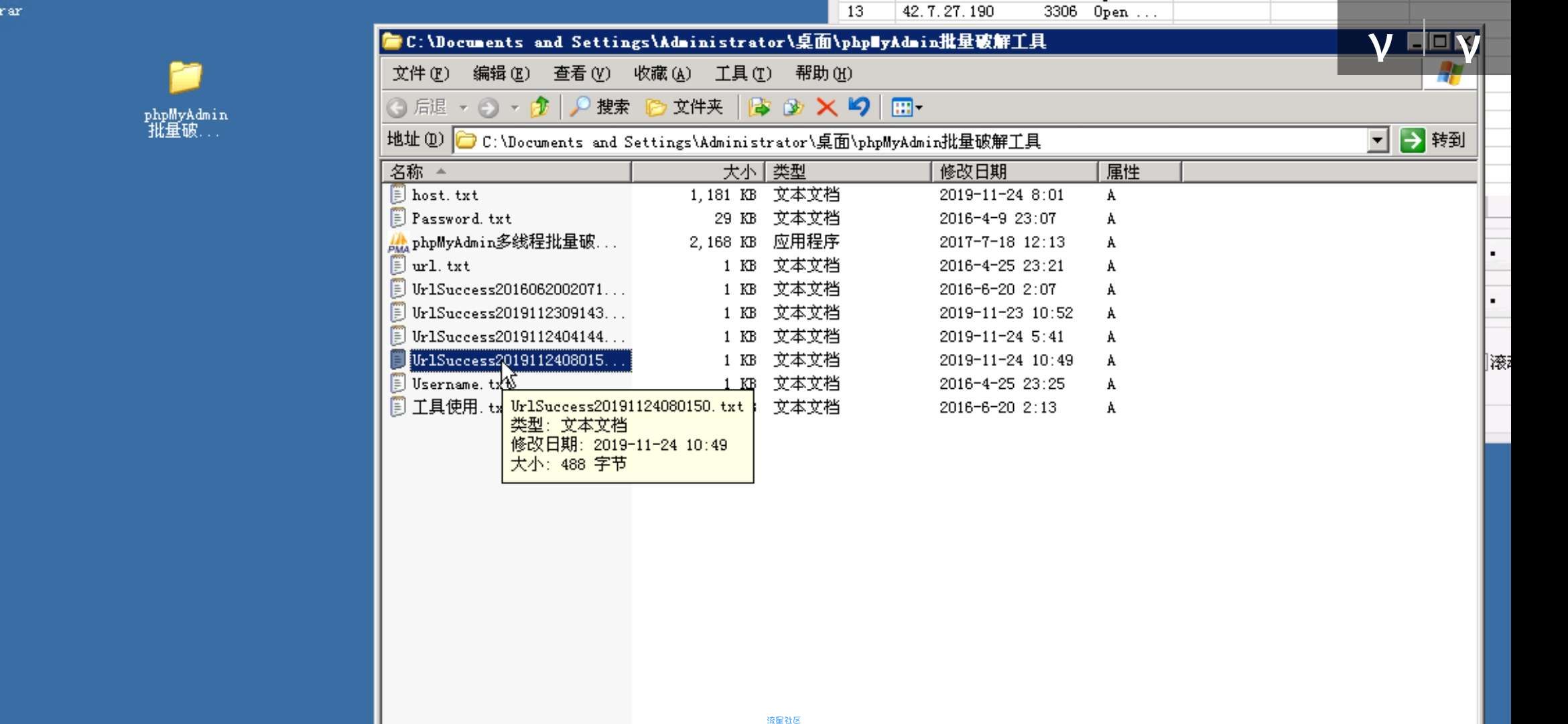Click the UrlSuccess2019112309143 file name

coord(518,313)
